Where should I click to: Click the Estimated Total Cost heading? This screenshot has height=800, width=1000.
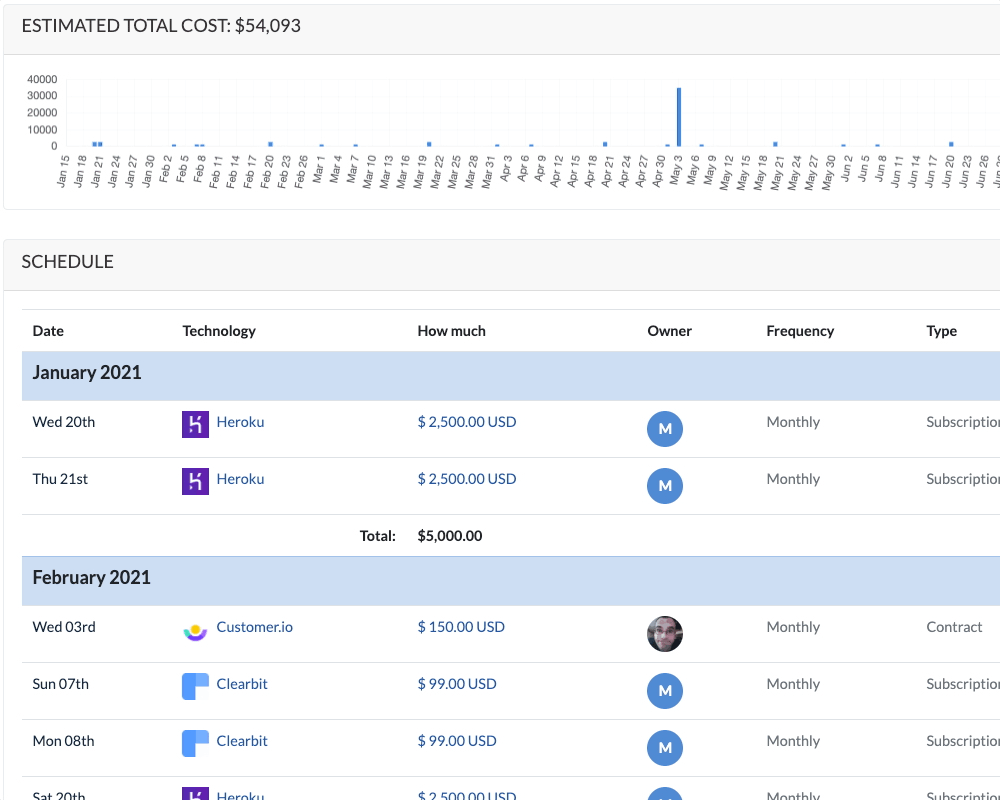(x=161, y=26)
